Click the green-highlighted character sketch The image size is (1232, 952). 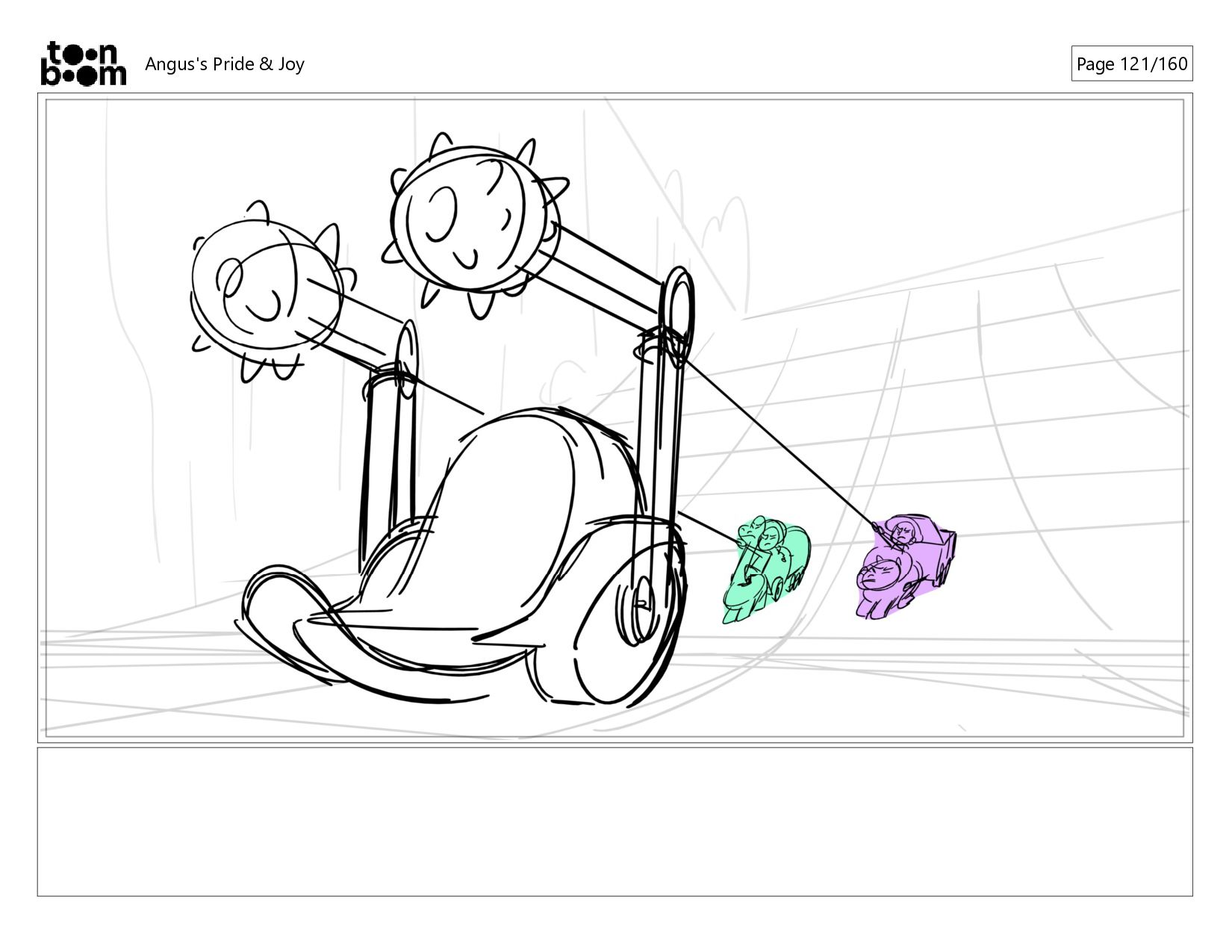point(765,569)
